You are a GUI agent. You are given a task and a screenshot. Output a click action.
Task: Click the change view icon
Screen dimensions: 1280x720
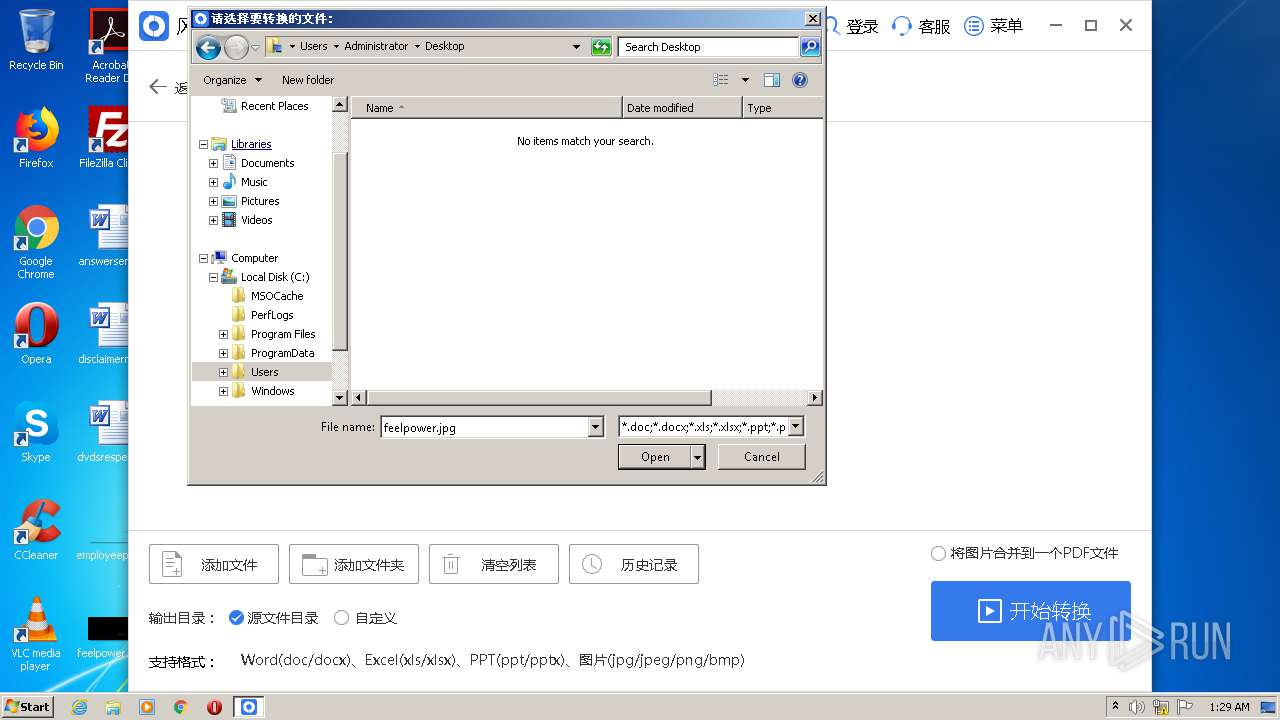[x=721, y=80]
